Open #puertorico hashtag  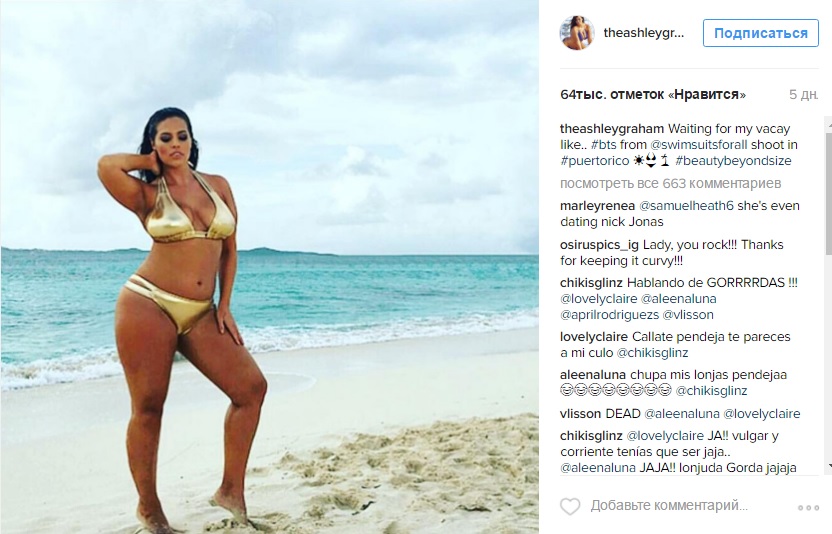click(594, 161)
